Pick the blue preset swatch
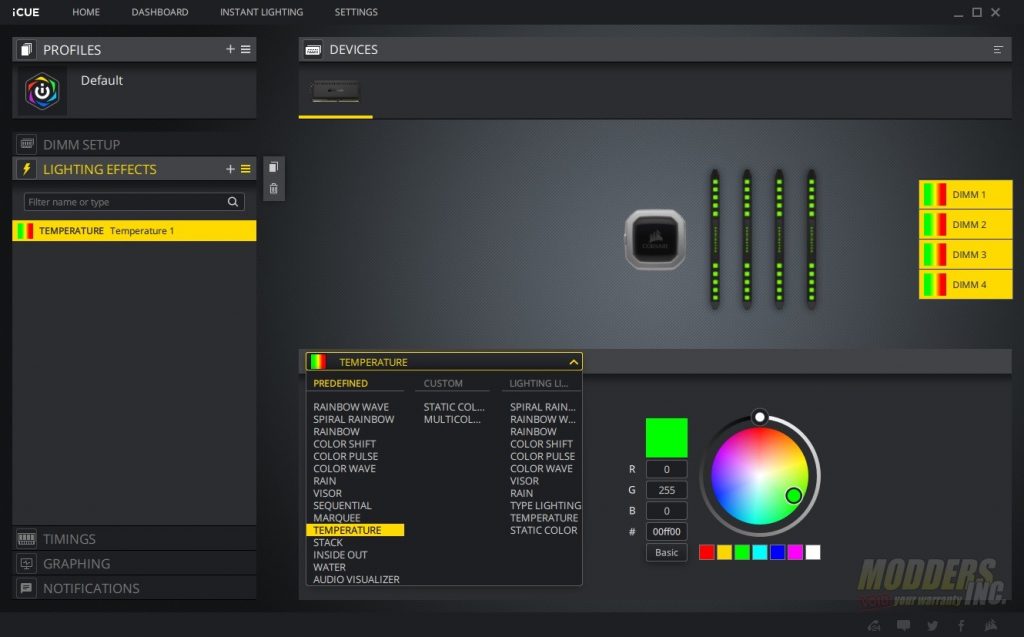This screenshot has height=637, width=1024. (x=777, y=552)
